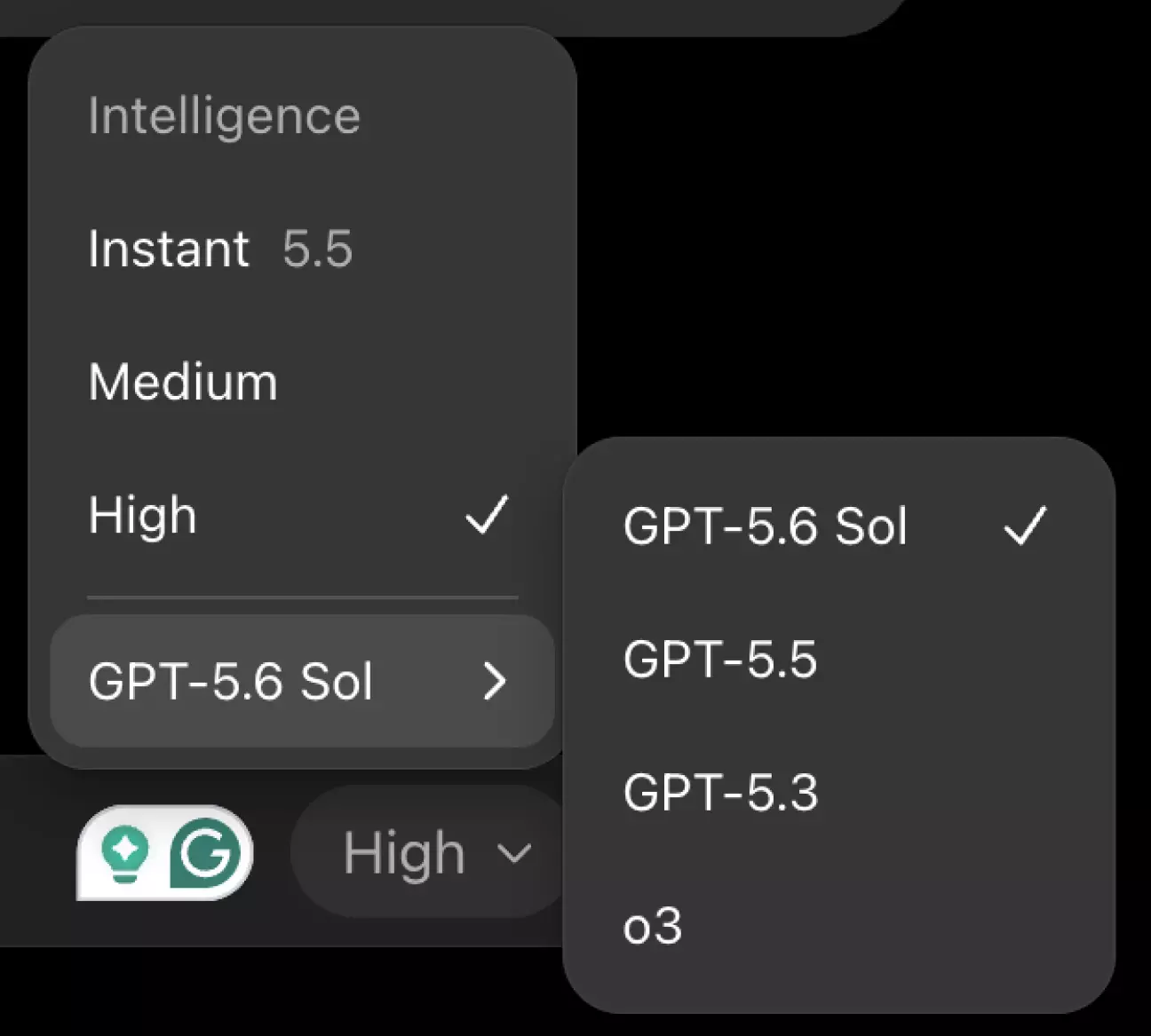This screenshot has height=1036, width=1151.
Task: Click the Grammarly lightbulb suggestion icon
Action: (124, 853)
